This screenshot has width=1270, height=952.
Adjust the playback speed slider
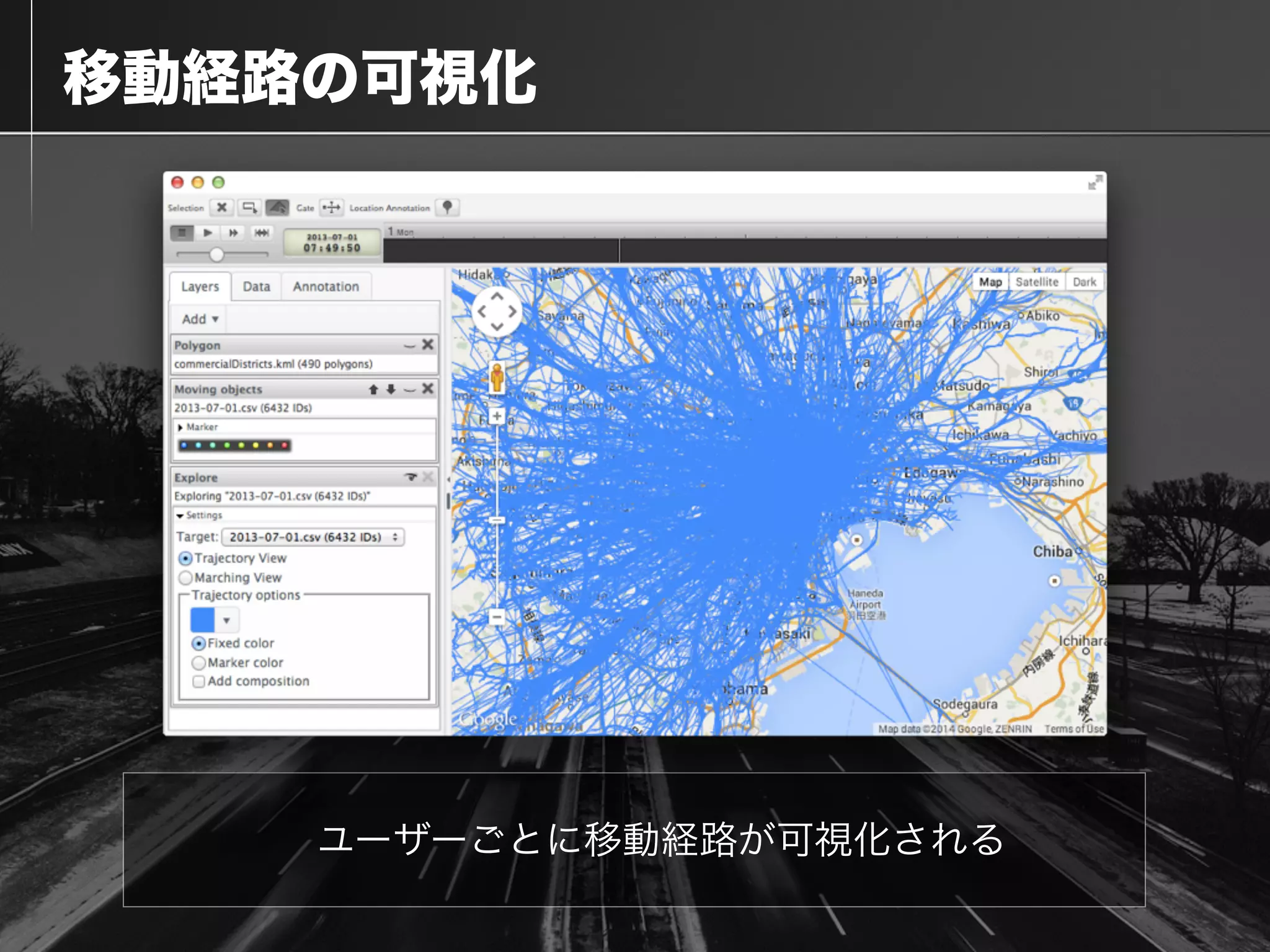pyautogui.click(x=216, y=254)
